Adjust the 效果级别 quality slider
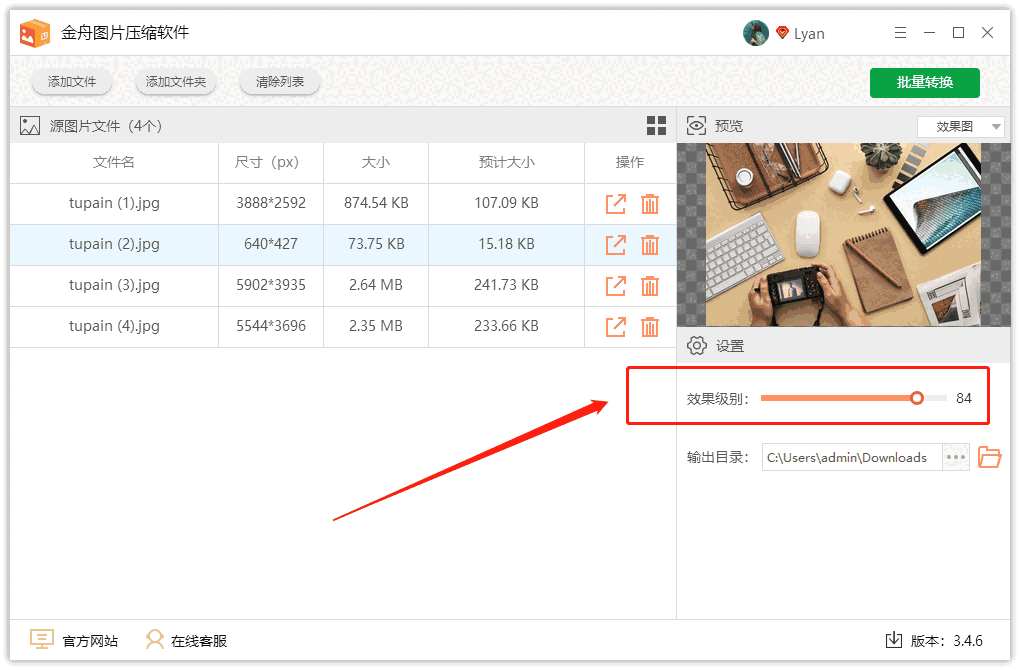The height and width of the screenshot is (670, 1020). [x=916, y=397]
